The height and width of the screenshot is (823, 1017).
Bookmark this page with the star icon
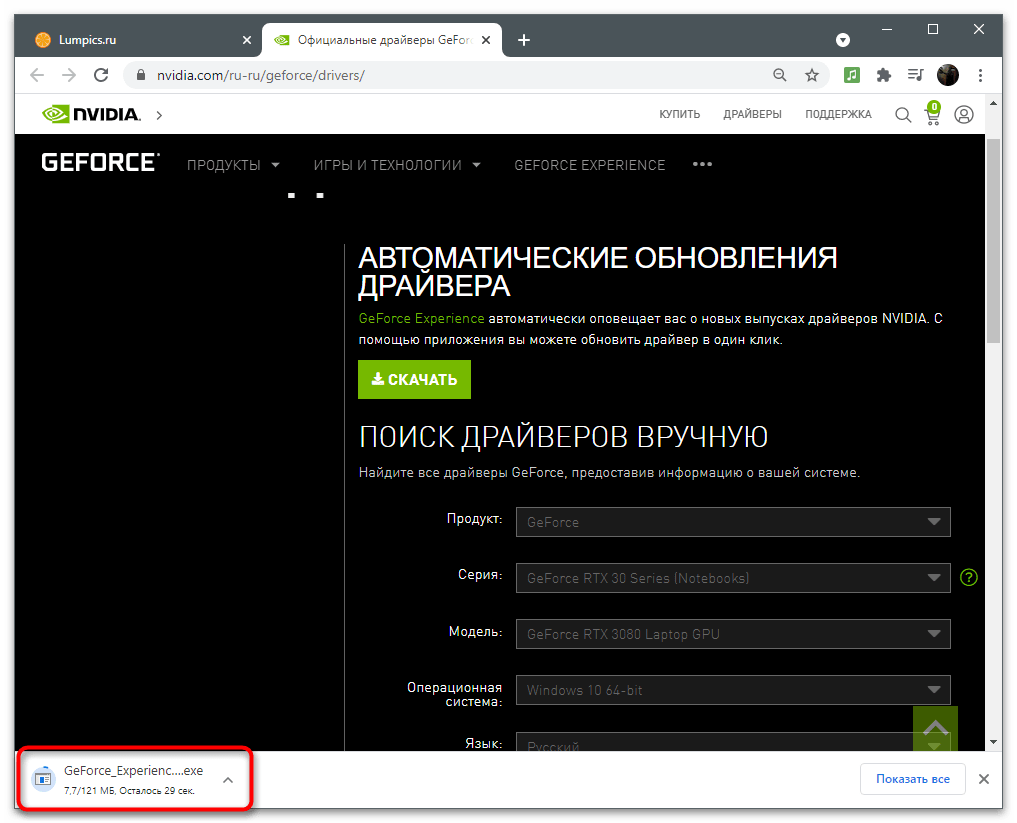(811, 75)
